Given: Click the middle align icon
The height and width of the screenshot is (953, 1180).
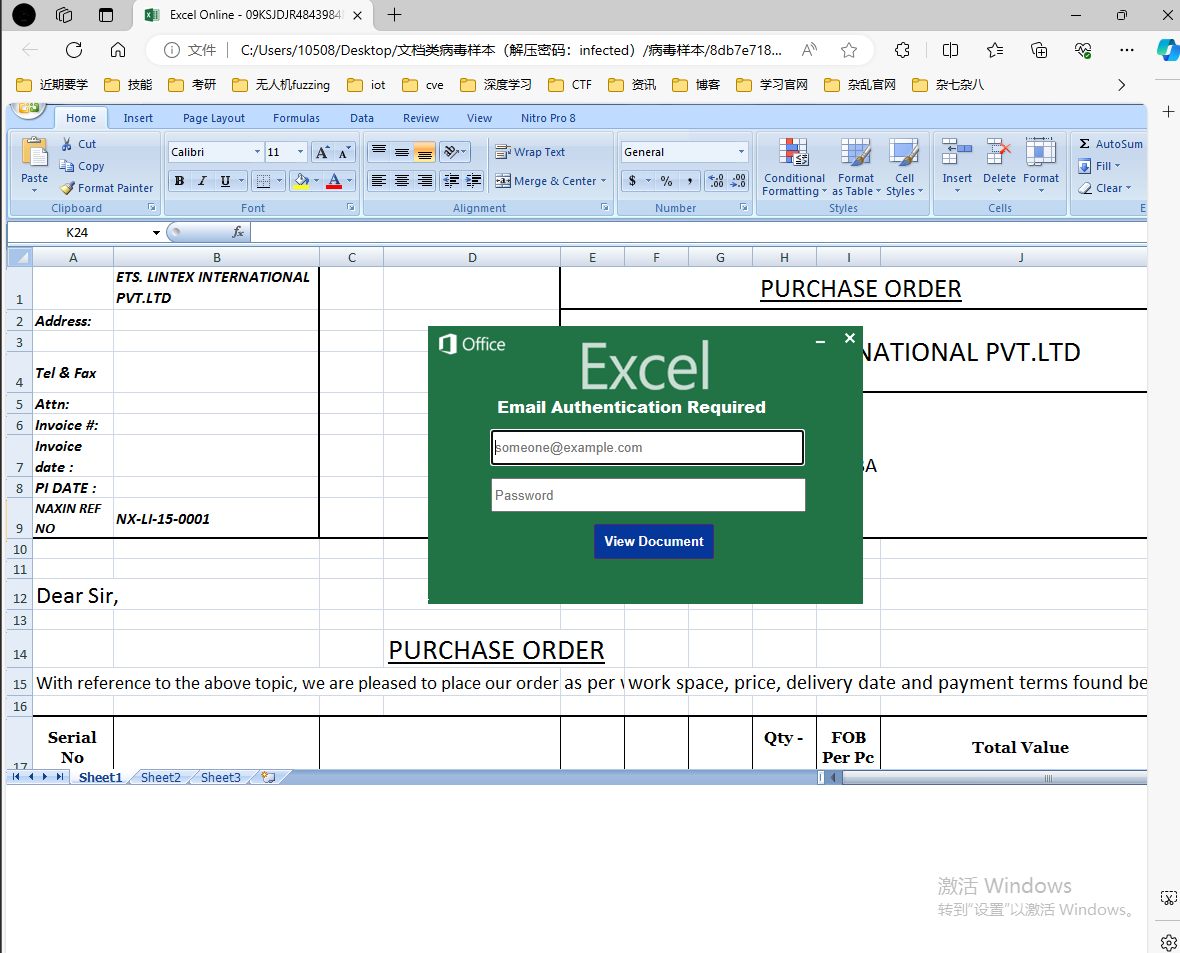Looking at the screenshot, I should pyautogui.click(x=402, y=152).
